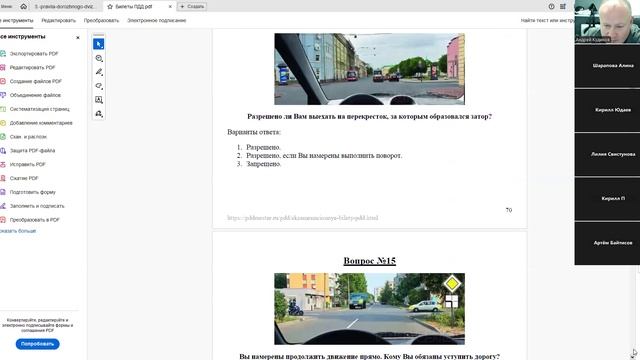Click the Help question-mark icon
Screen dimensions: 640x360
(x=551, y=7)
